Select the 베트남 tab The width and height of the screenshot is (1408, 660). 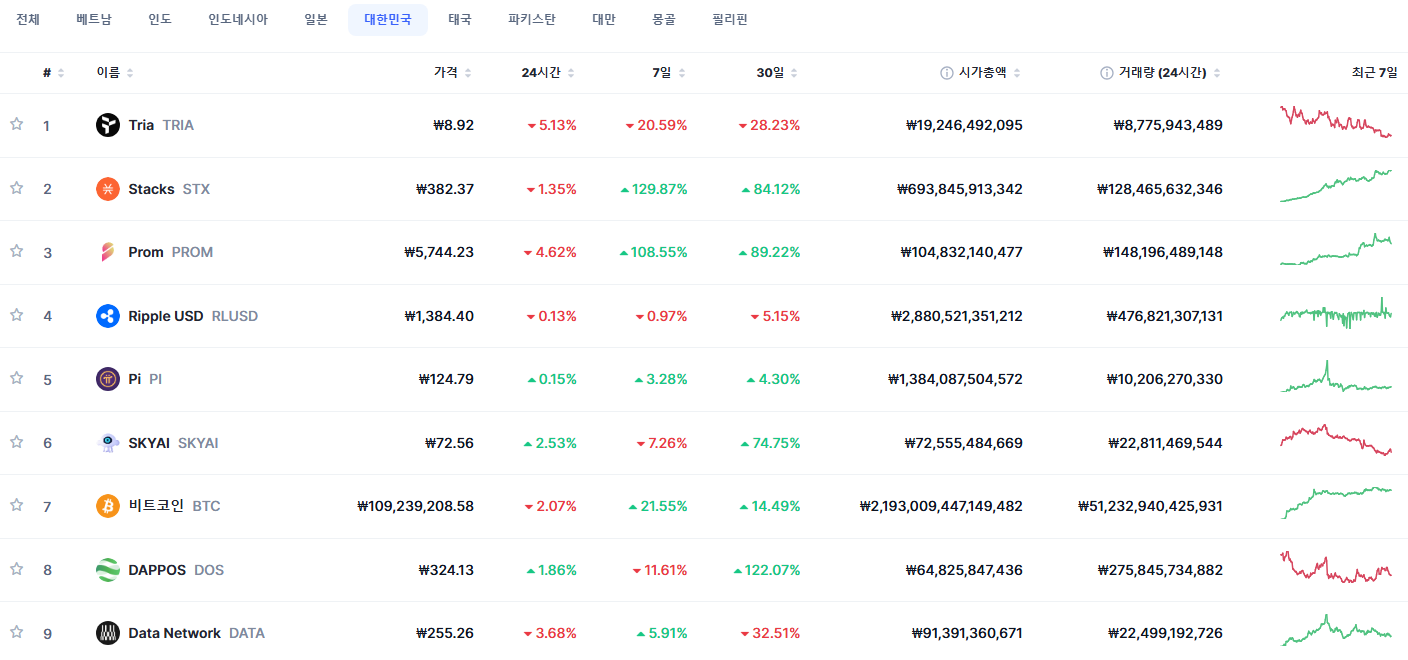[x=94, y=20]
